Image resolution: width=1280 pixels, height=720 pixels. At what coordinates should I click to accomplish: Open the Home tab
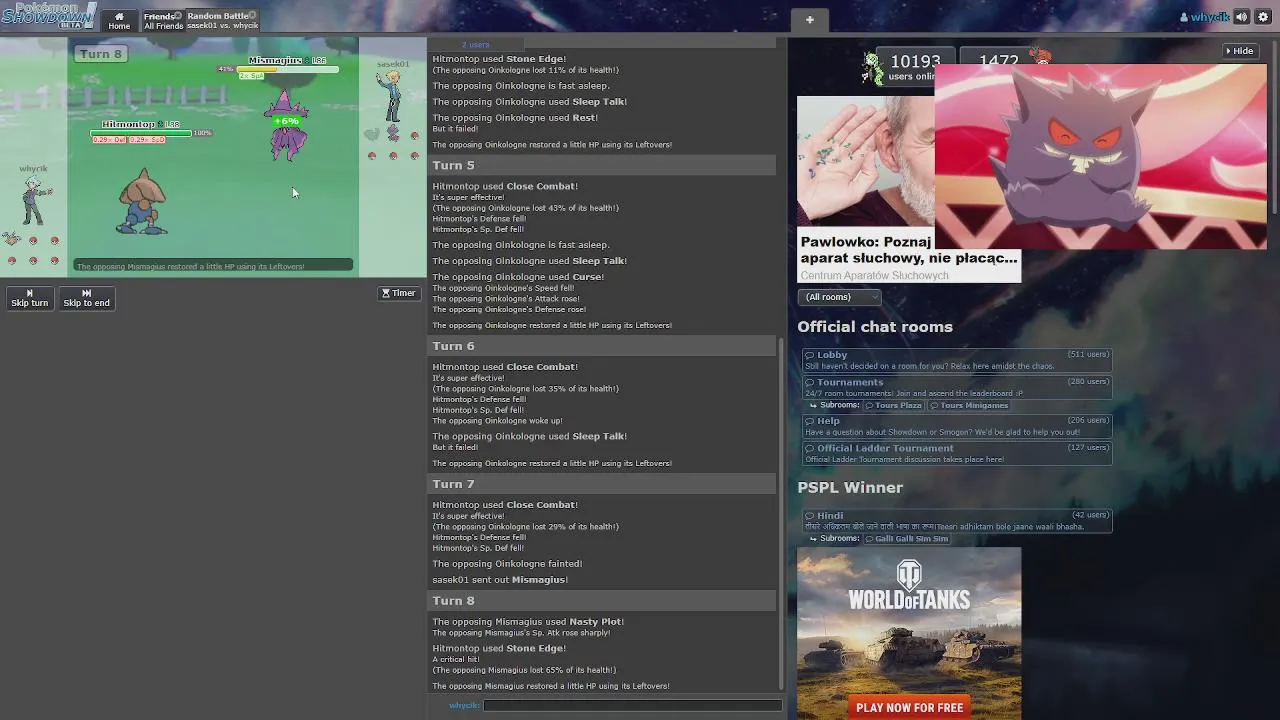pos(119,21)
